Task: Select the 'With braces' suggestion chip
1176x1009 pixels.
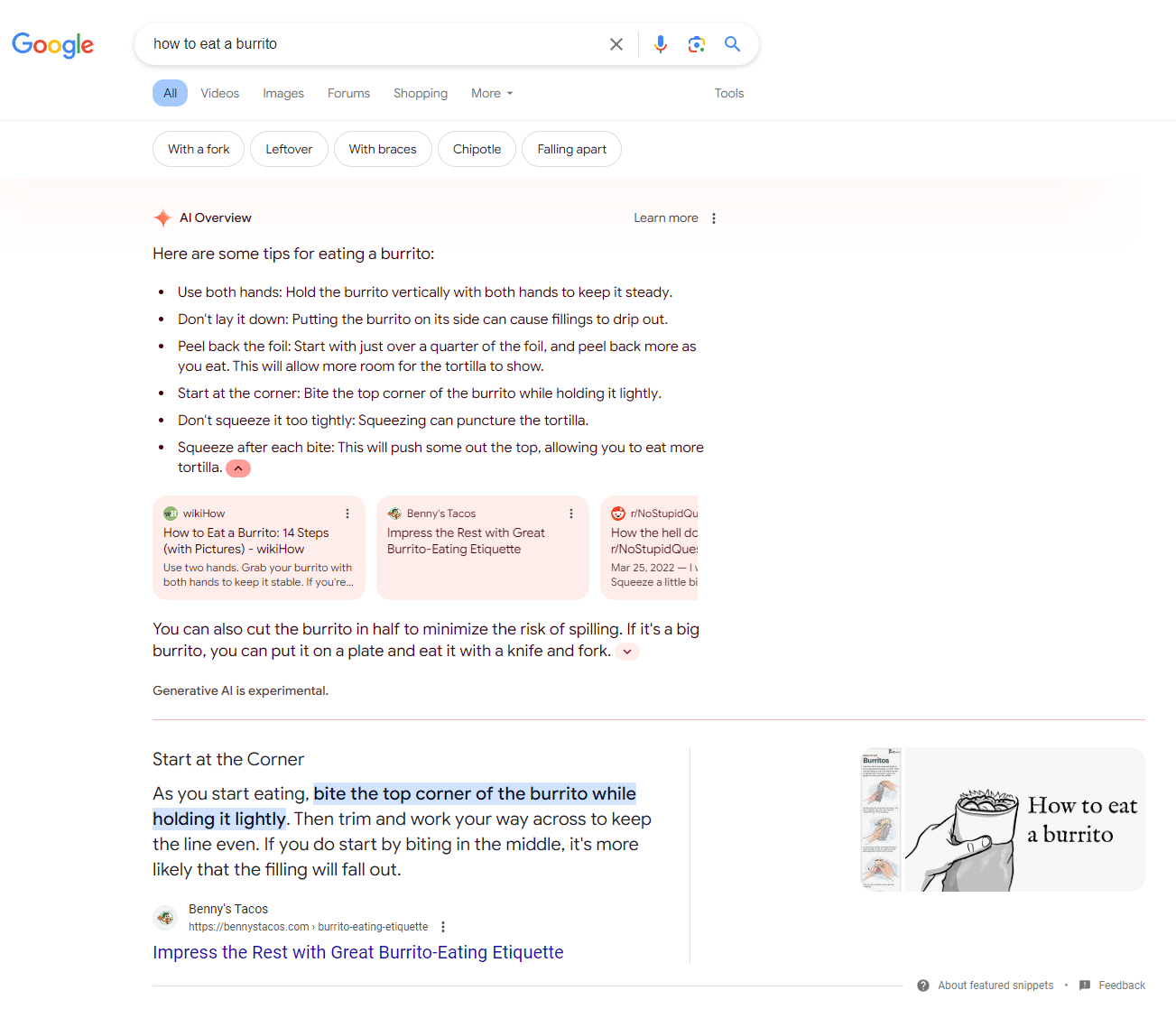Action: (383, 149)
